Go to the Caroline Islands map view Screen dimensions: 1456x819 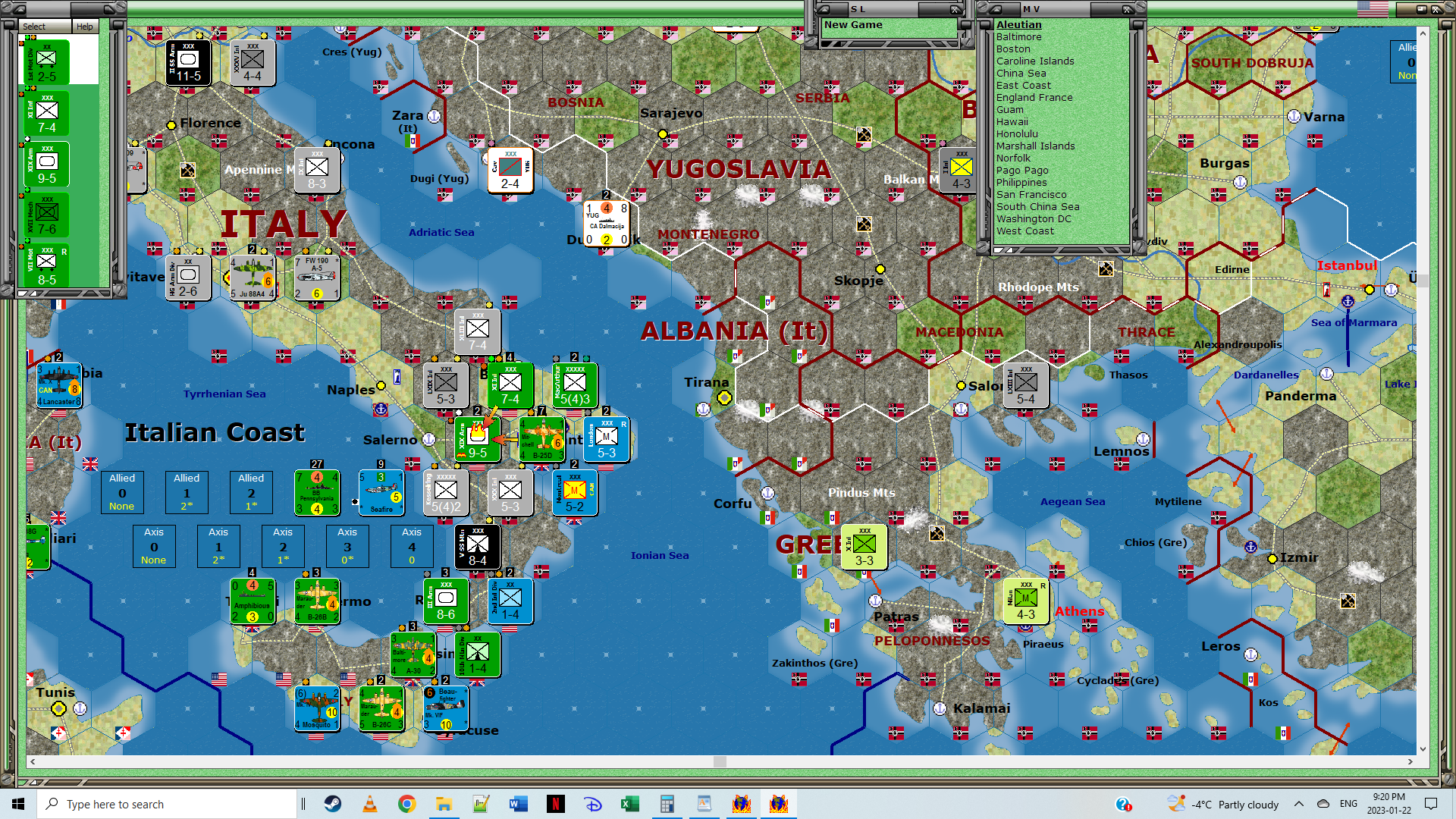(x=1035, y=61)
